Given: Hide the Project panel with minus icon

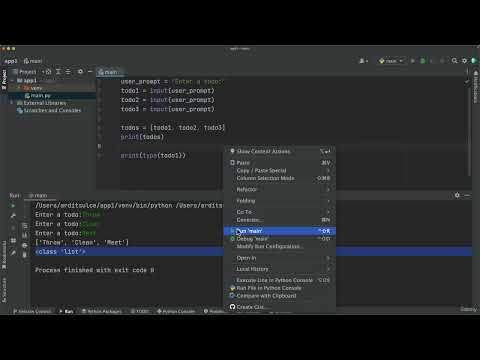Looking at the screenshot, I should (90, 72).
